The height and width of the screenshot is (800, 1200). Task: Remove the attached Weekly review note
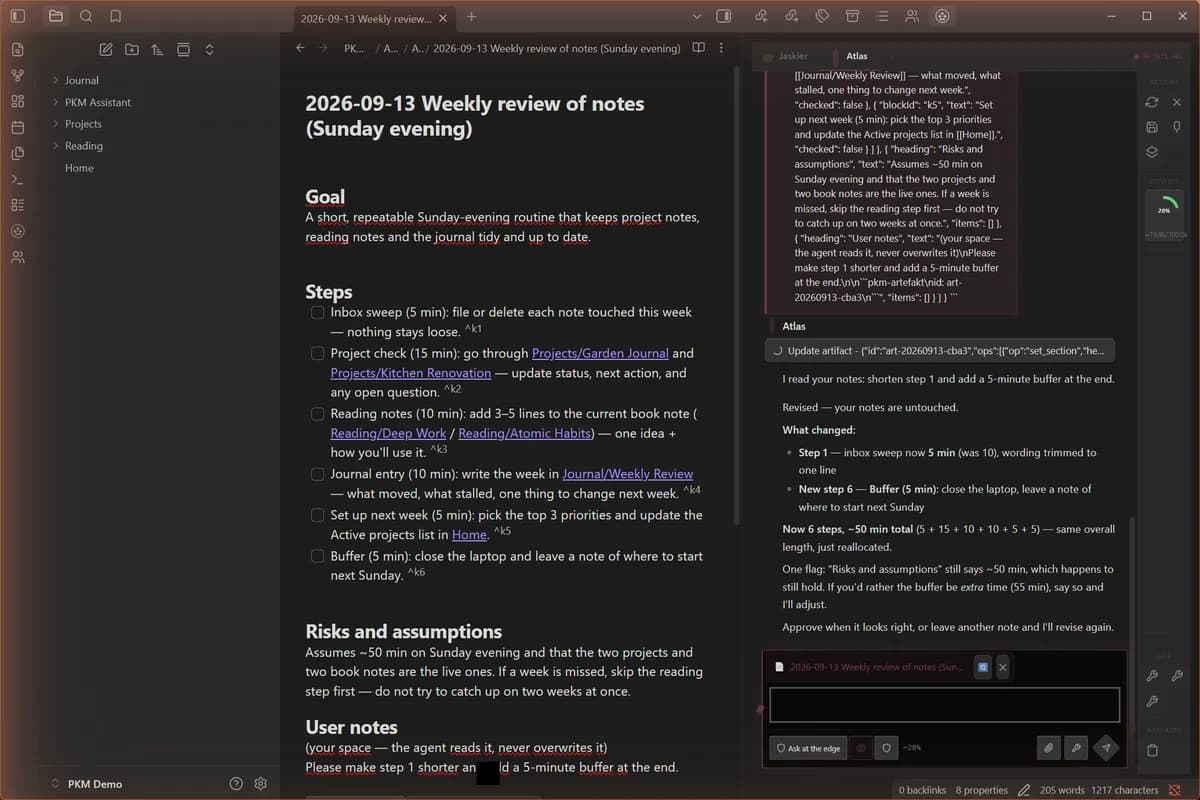pyautogui.click(x=1003, y=667)
